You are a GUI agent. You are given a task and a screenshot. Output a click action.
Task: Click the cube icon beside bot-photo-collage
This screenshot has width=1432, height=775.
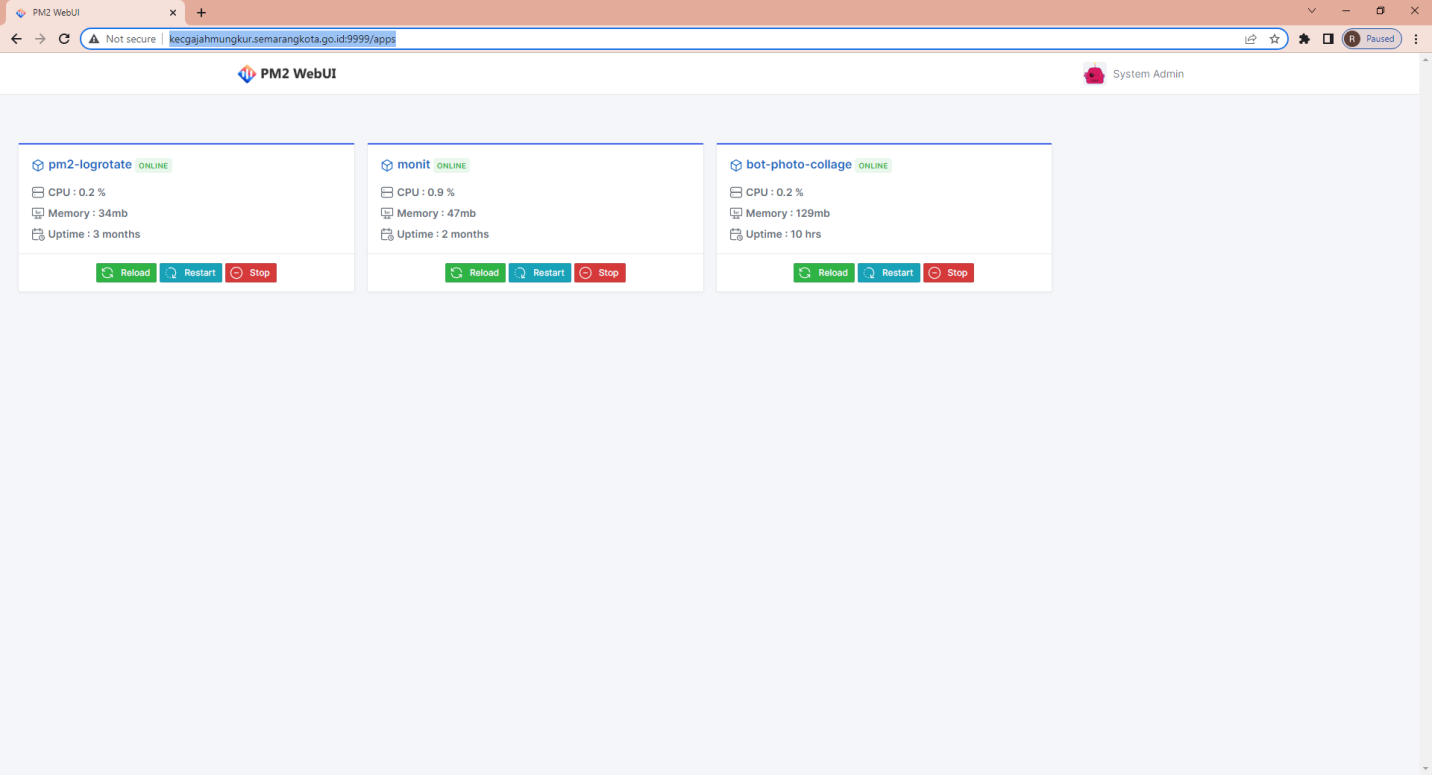coord(736,165)
